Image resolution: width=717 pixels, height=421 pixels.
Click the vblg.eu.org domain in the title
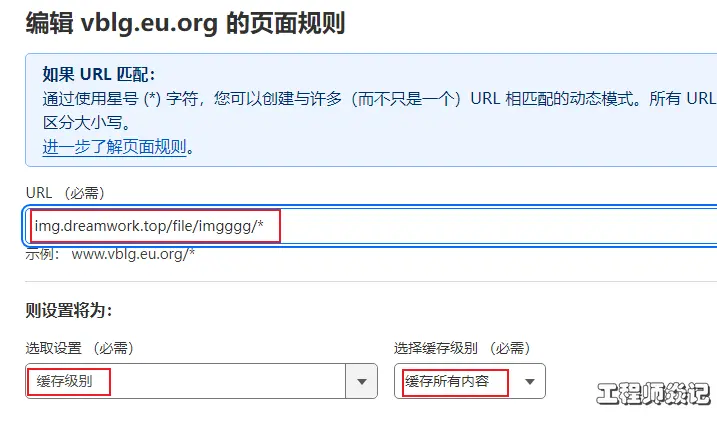149,23
